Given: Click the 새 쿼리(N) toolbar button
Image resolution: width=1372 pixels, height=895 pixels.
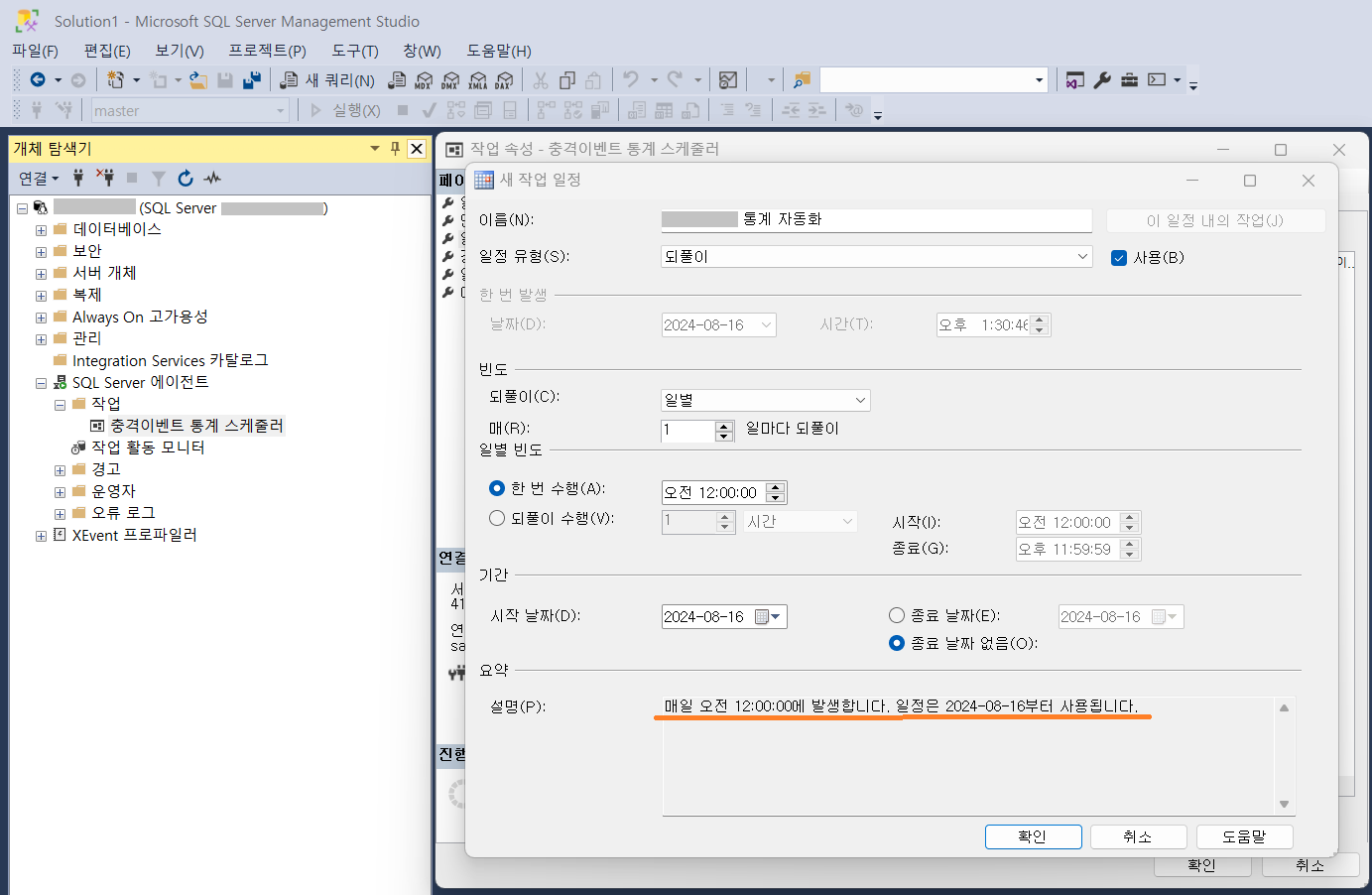Looking at the screenshot, I should point(327,80).
